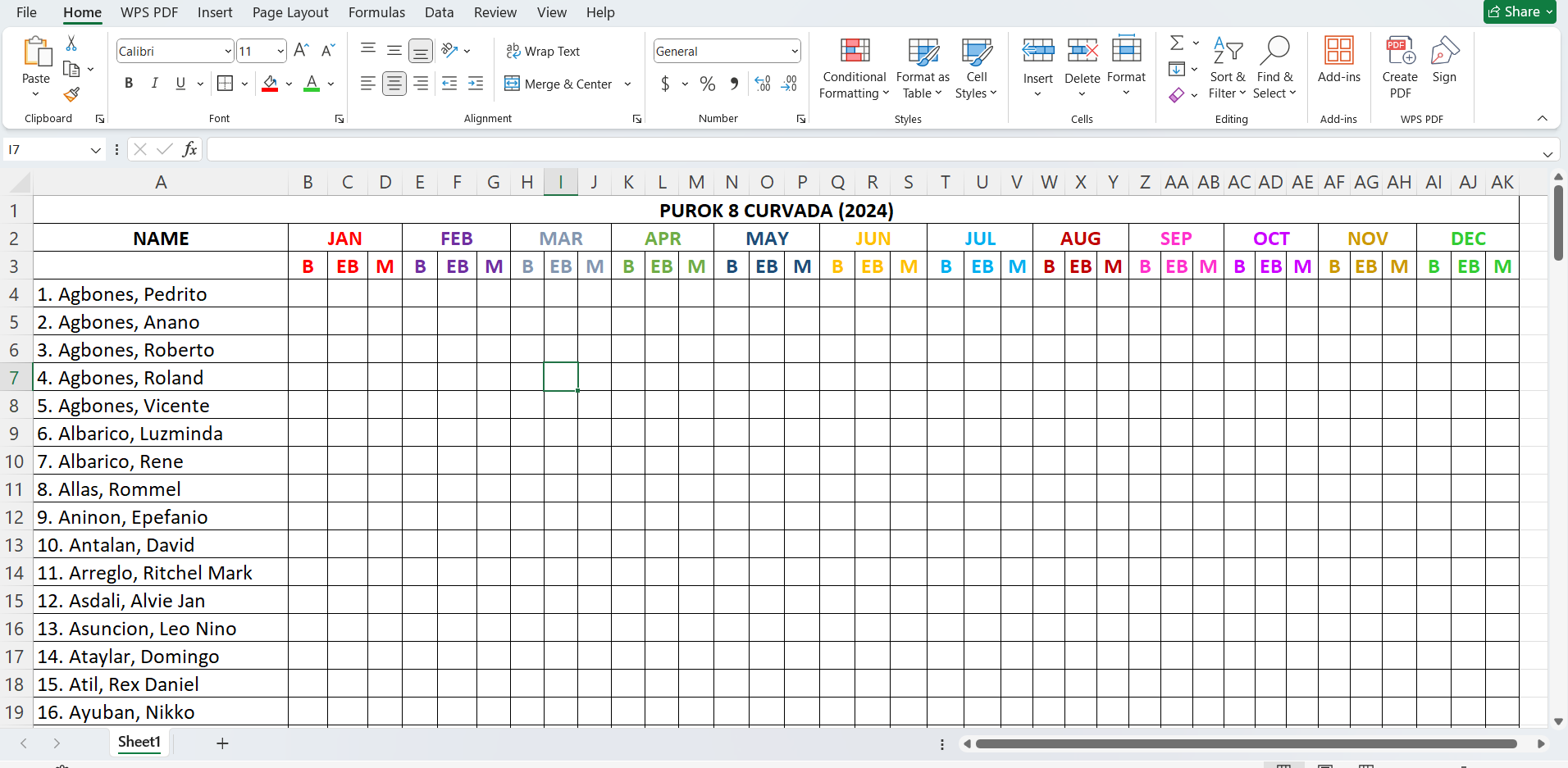
Task: Switch to the WPS PDF tab
Action: (x=149, y=12)
